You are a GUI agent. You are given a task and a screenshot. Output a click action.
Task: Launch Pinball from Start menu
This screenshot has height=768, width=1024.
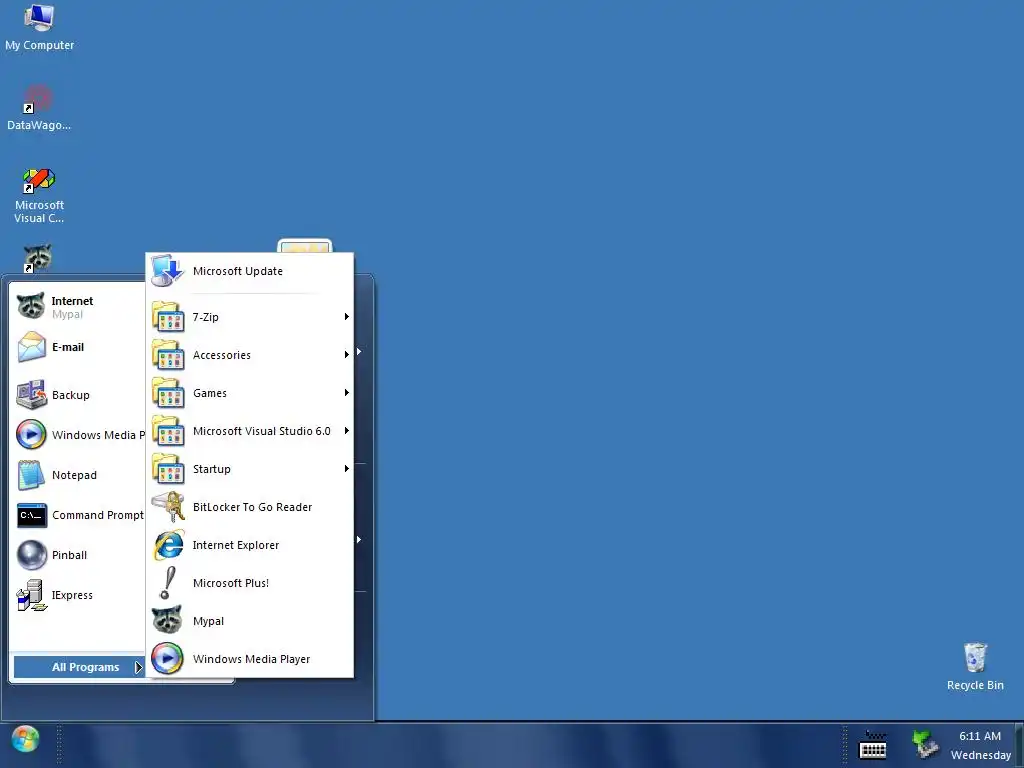tap(77, 555)
